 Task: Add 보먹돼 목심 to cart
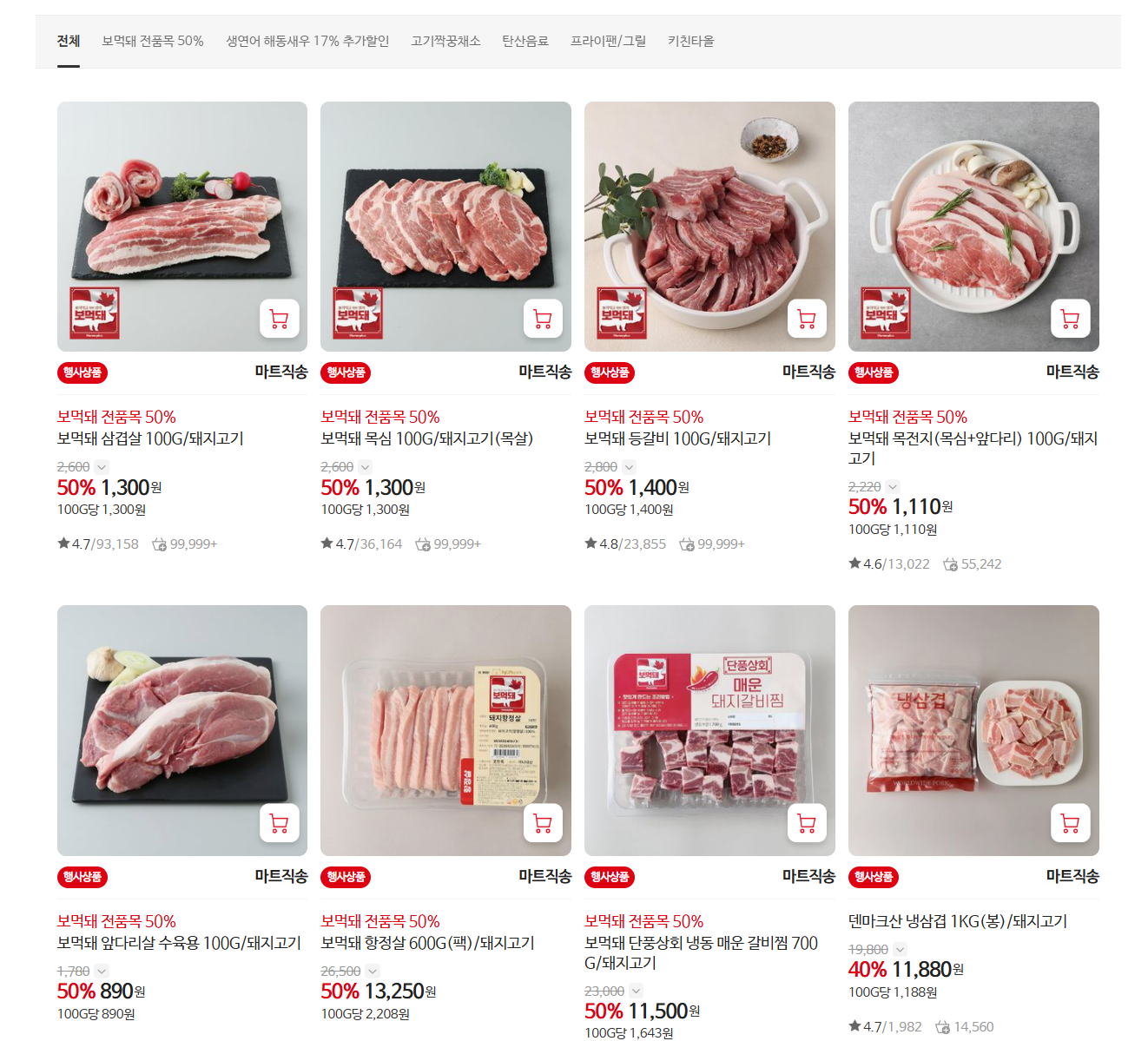coord(543,319)
